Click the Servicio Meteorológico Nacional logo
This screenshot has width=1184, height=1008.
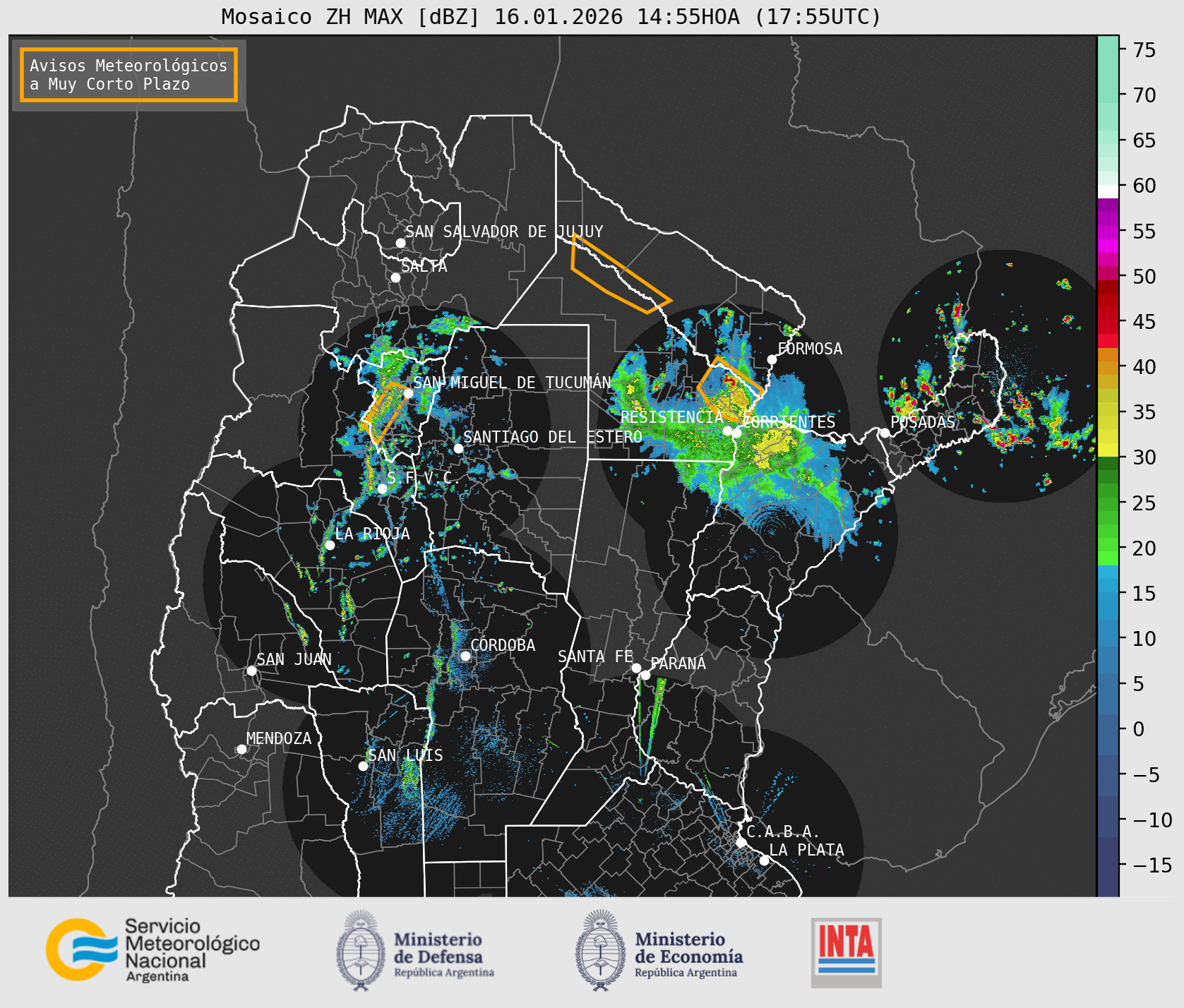[153, 949]
